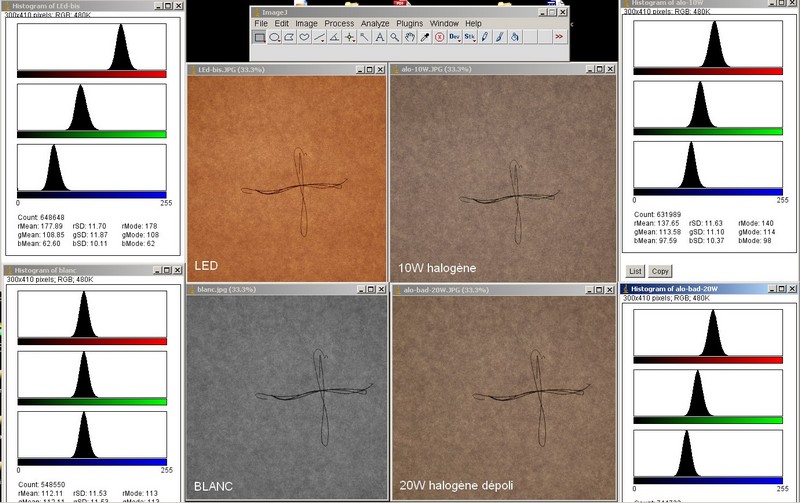Select the Angle tool
The image size is (800, 503).
pos(334,37)
